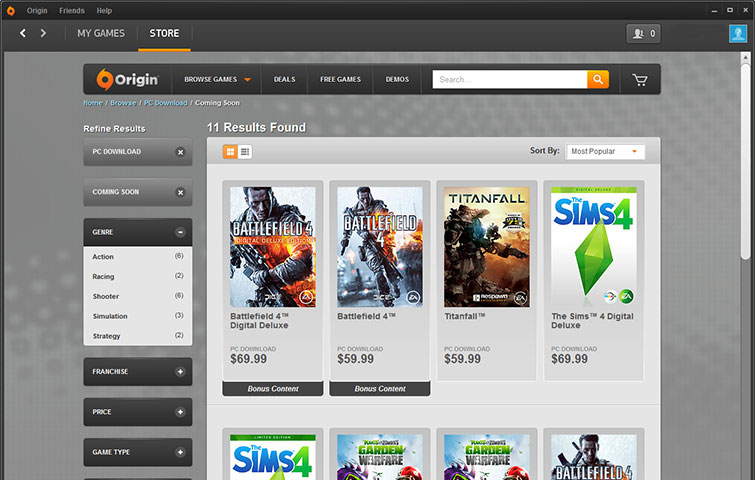Viewport: 755px width, 480px height.
Task: Expand the Game Type filter section
Action: 180,453
